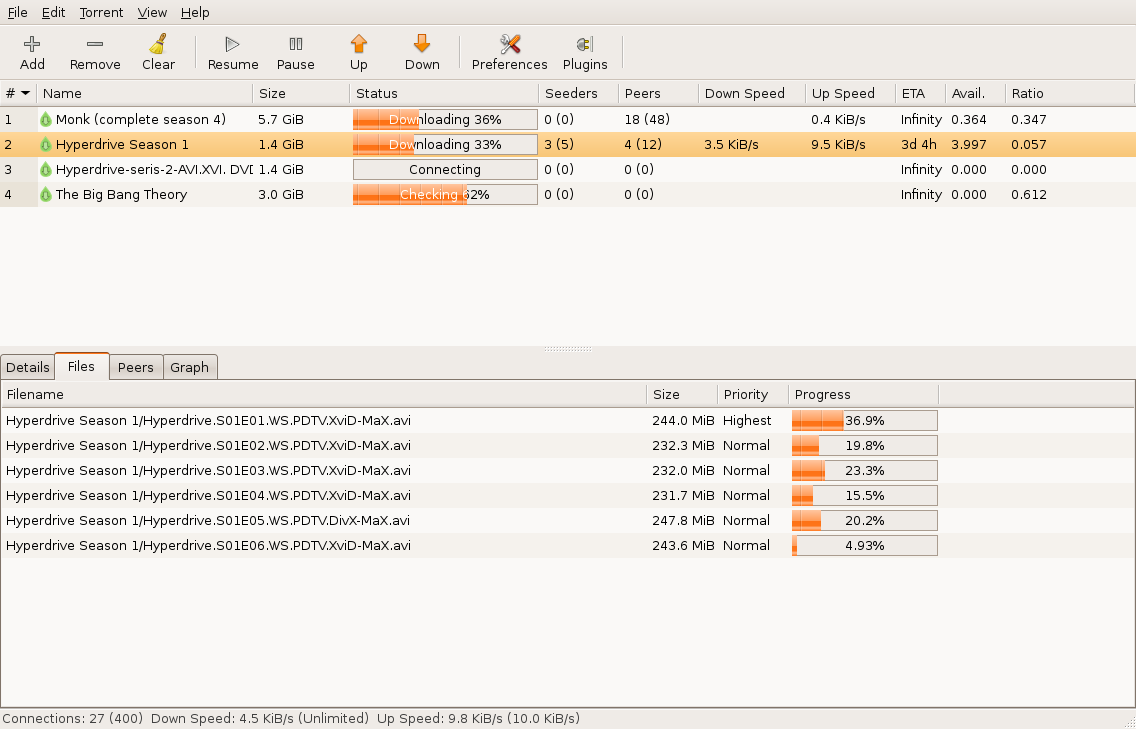The height and width of the screenshot is (729, 1136).
Task: Switch to the Peers tab
Action: coord(135,367)
